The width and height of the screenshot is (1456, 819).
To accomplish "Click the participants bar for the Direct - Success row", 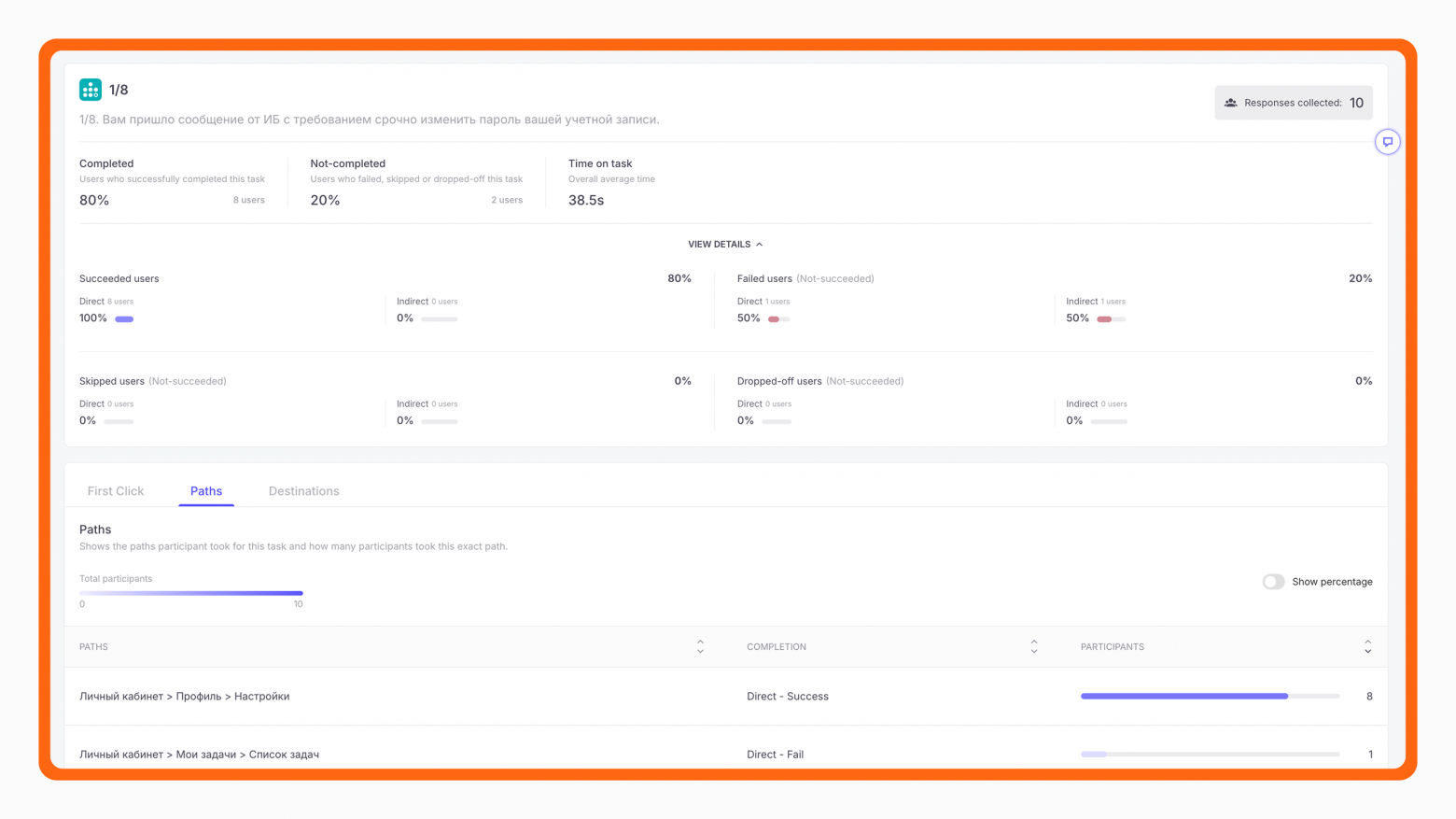I will (1211, 697).
